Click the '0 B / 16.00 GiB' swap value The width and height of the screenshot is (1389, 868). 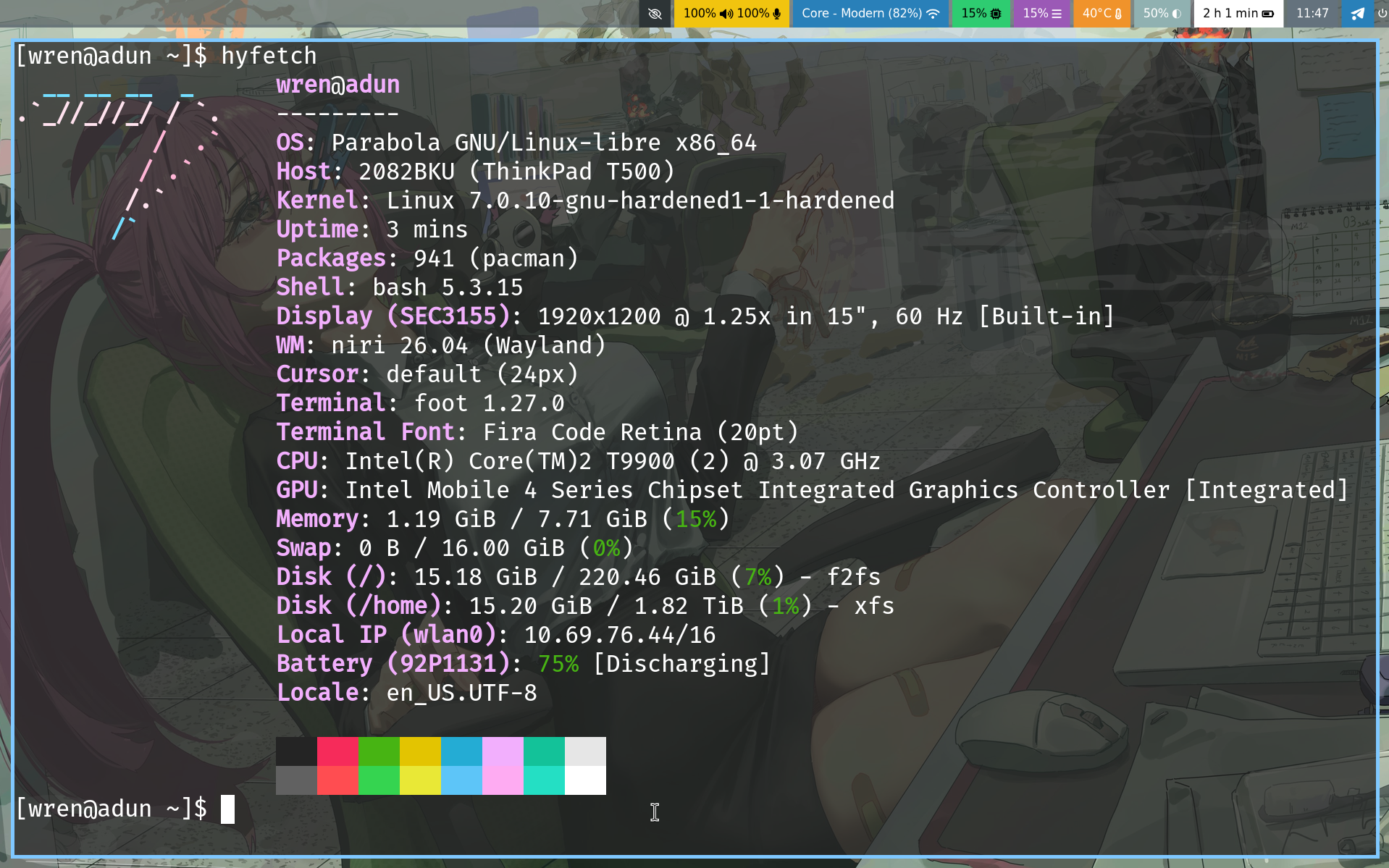tap(461, 548)
